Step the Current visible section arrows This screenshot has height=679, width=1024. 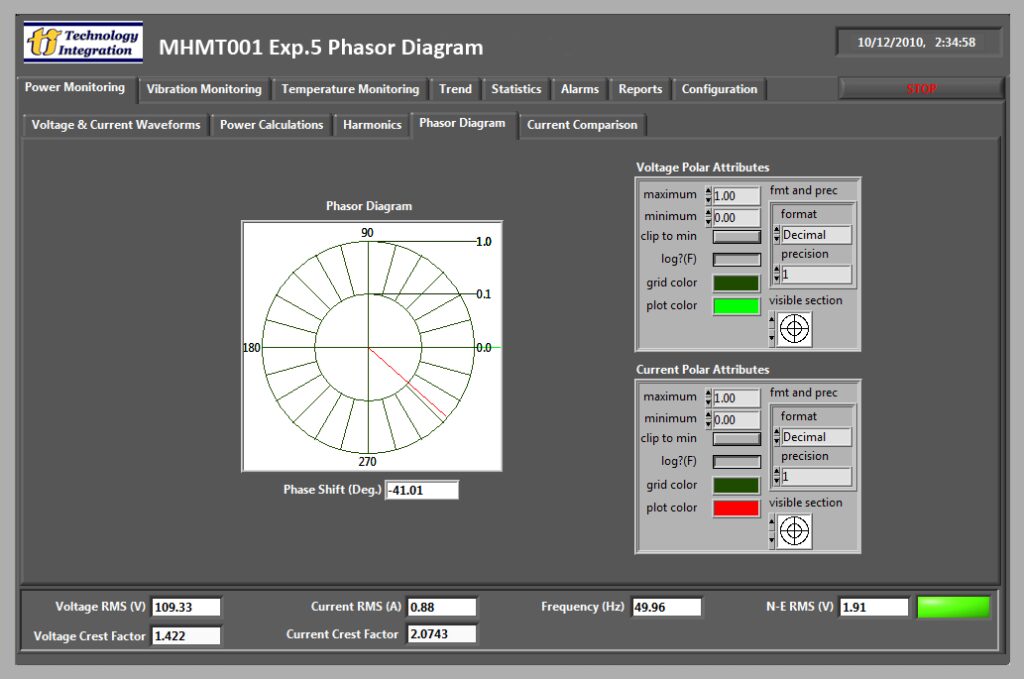772,531
